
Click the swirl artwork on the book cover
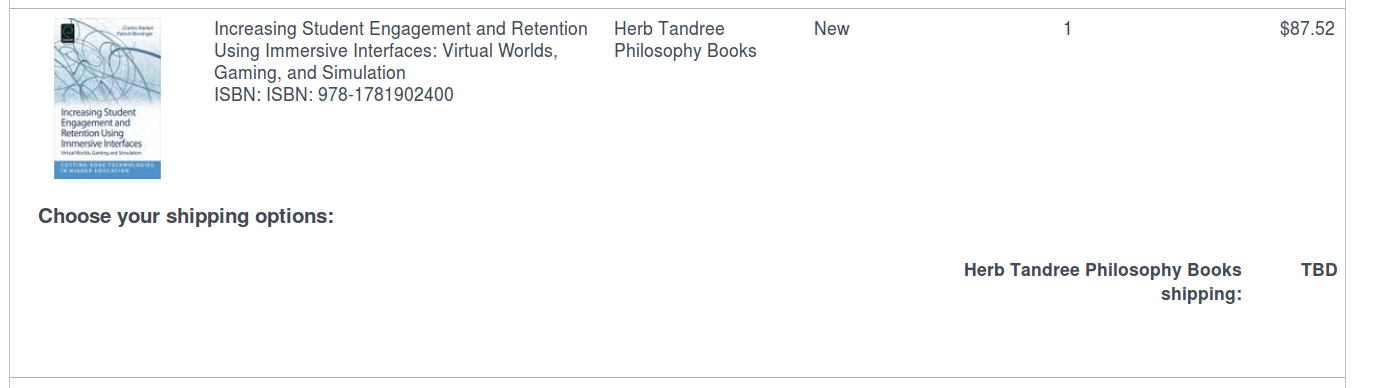point(108,72)
